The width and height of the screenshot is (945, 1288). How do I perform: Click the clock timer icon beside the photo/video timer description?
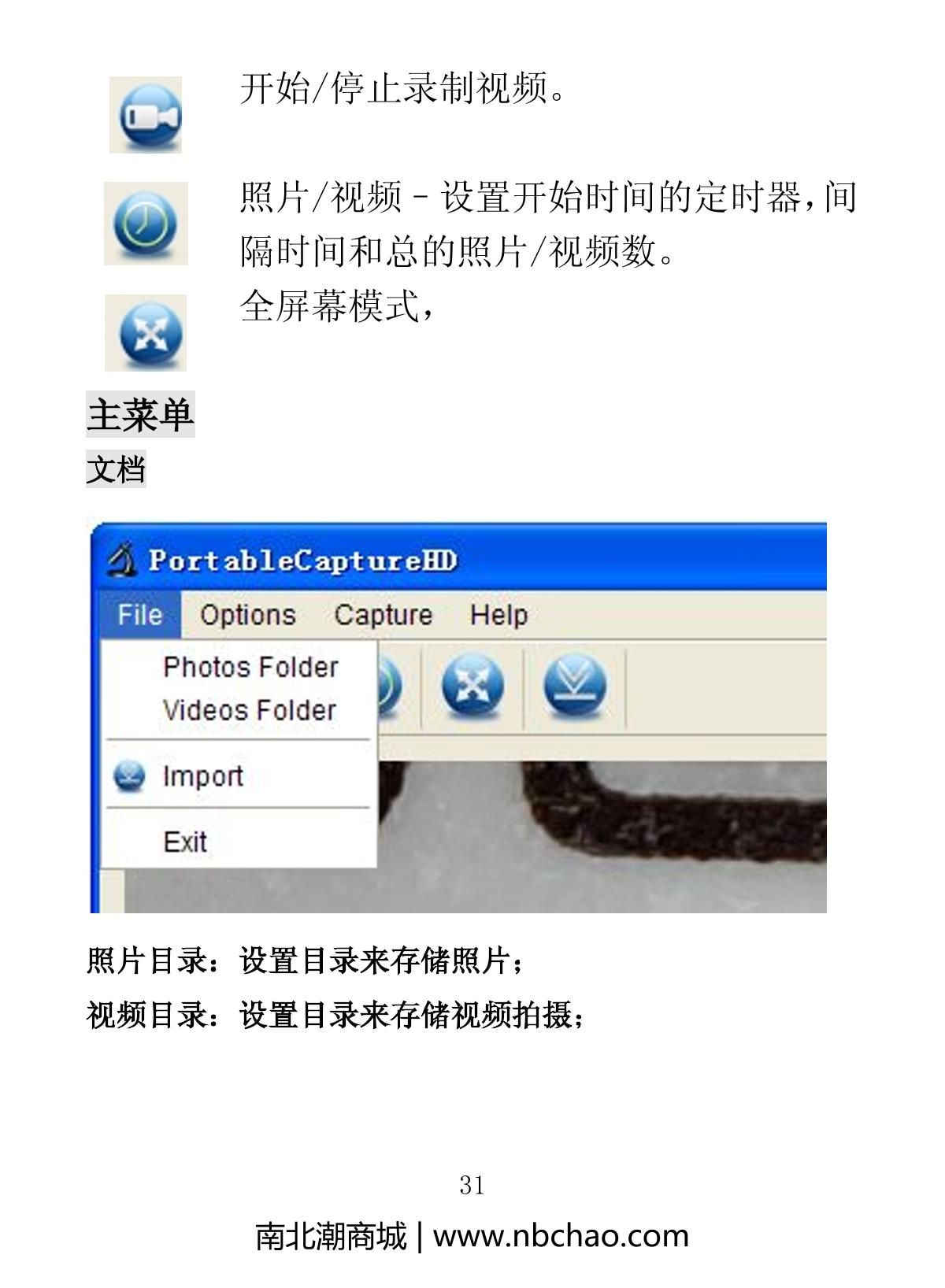pos(146,224)
